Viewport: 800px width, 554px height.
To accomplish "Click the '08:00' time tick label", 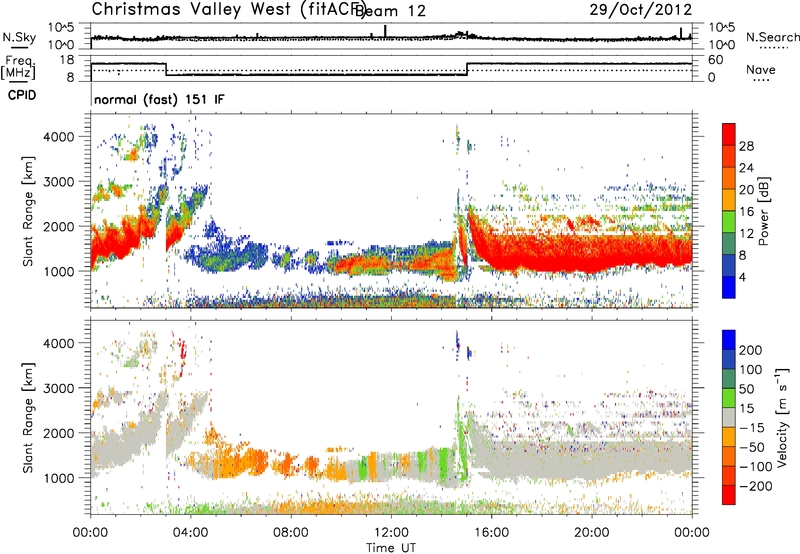I will tap(291, 533).
